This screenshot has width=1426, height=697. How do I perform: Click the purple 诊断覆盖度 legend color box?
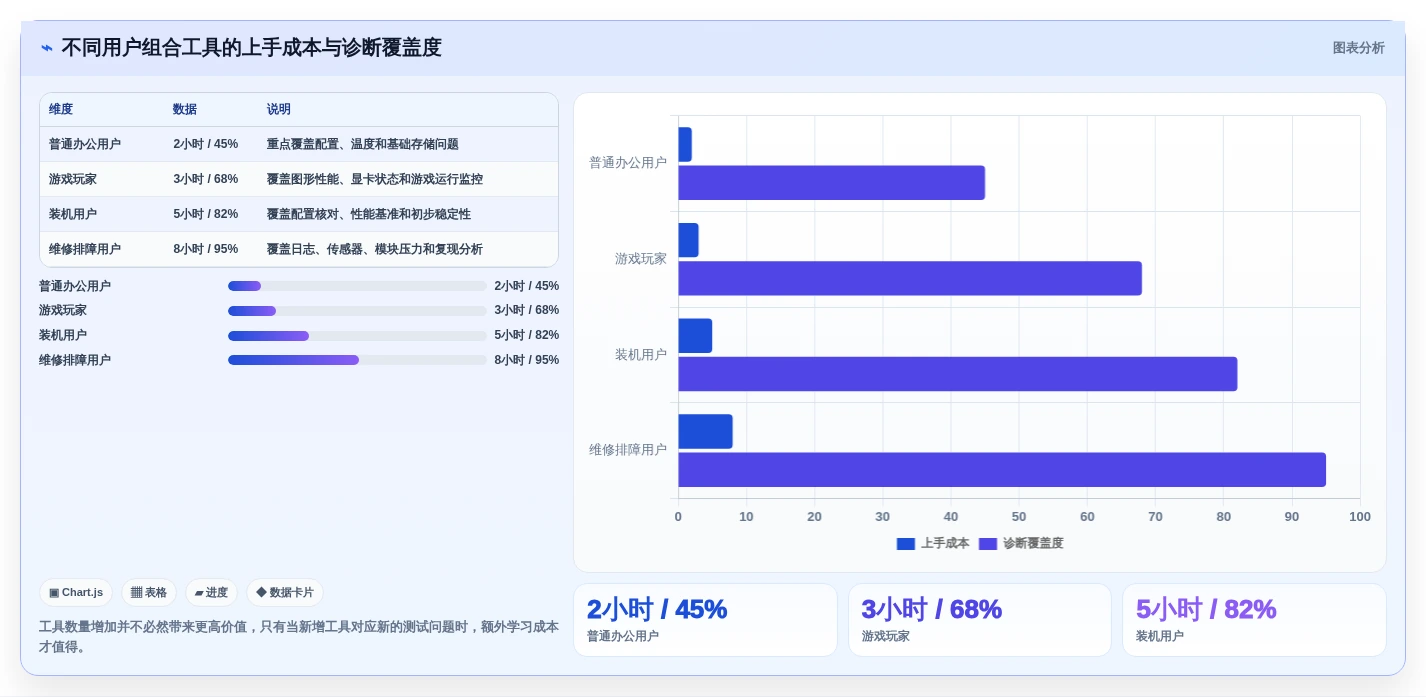(x=988, y=543)
